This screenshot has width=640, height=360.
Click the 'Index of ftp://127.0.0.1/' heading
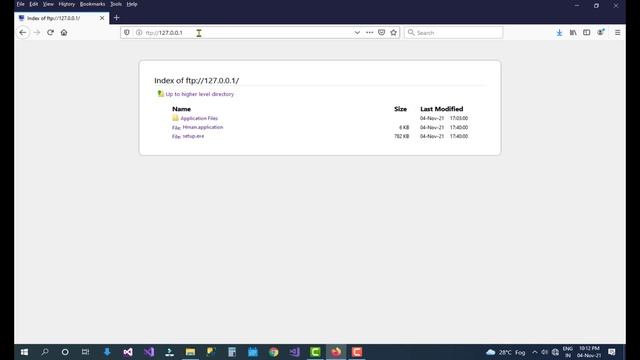(197, 80)
